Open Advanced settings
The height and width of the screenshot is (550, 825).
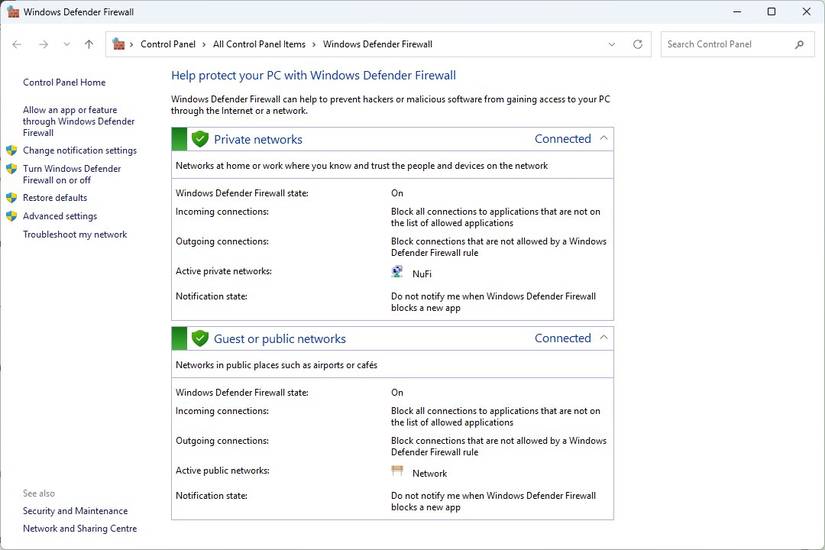tap(60, 216)
